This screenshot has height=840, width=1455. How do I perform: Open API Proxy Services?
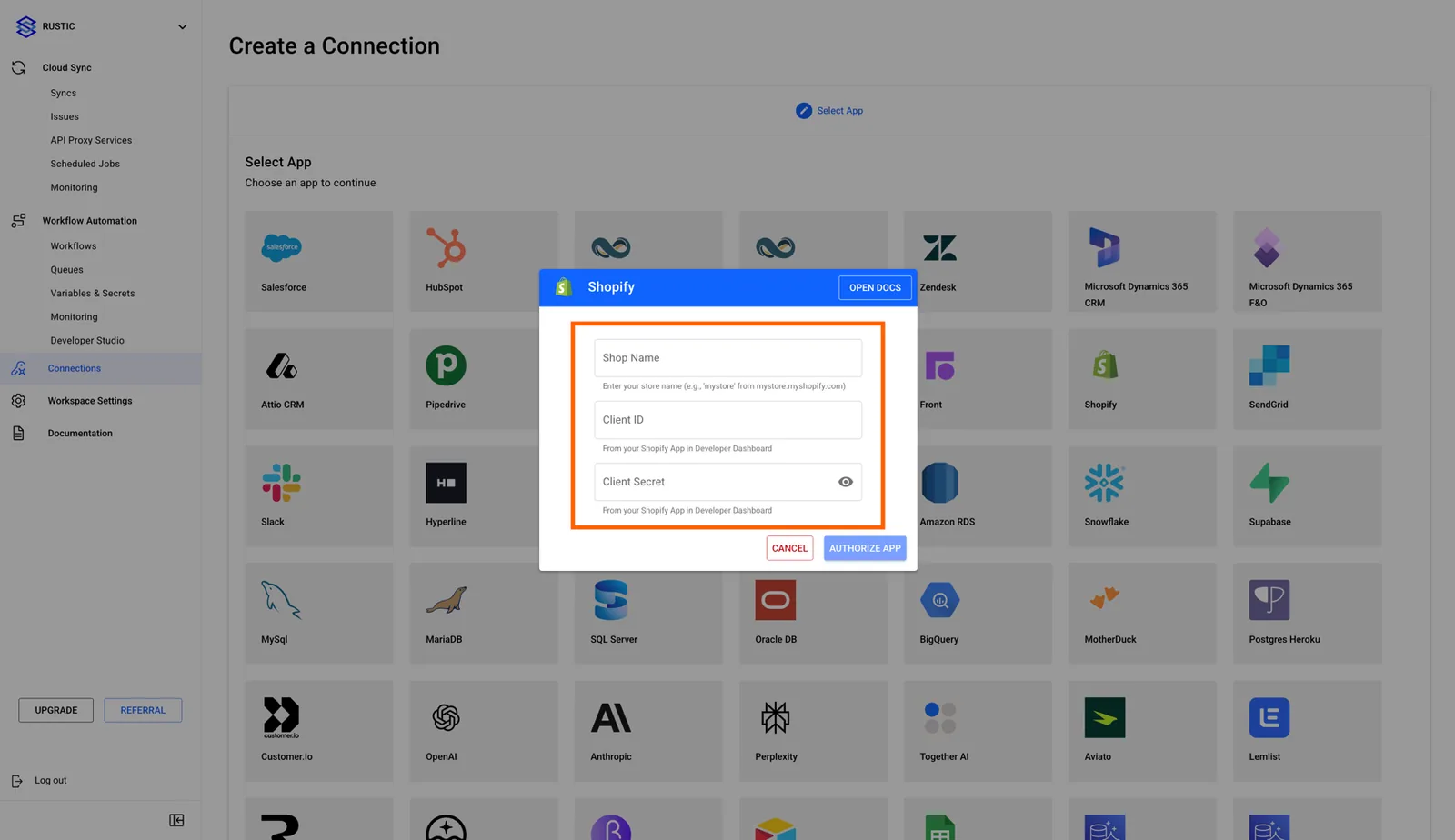pos(91,140)
